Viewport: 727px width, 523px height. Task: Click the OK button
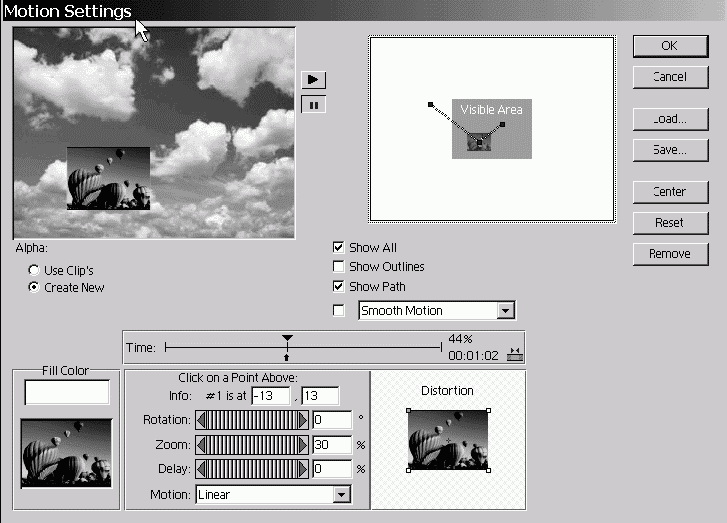(x=669, y=46)
